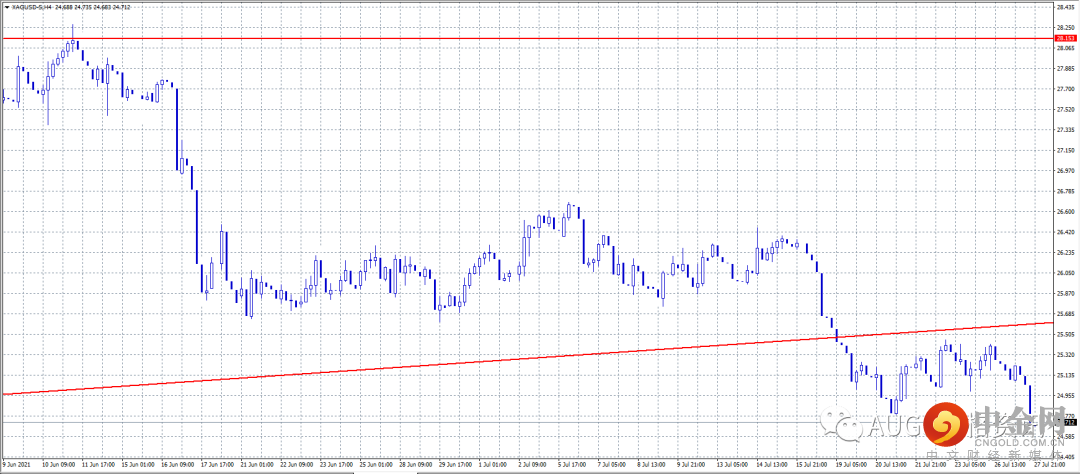This screenshot has height=474, width=1080.
Task: Click the small triangle before the chart title
Action: (6, 7)
